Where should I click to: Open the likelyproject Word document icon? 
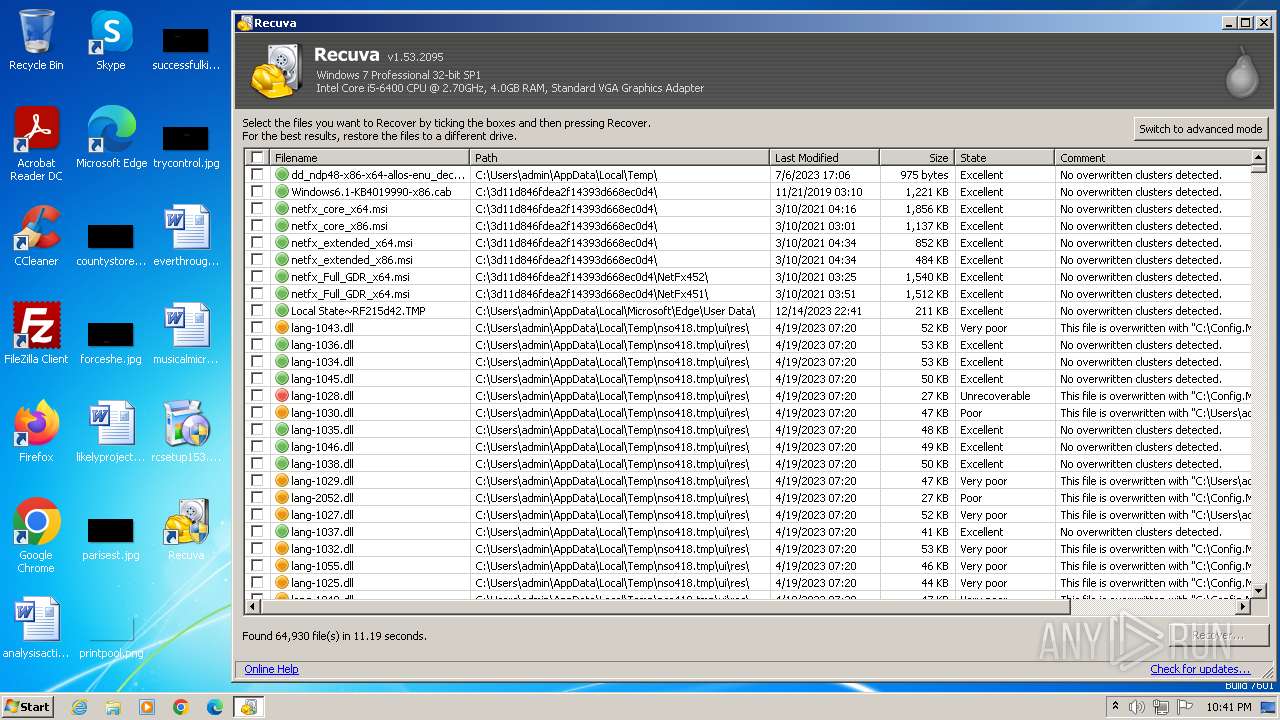click(111, 431)
